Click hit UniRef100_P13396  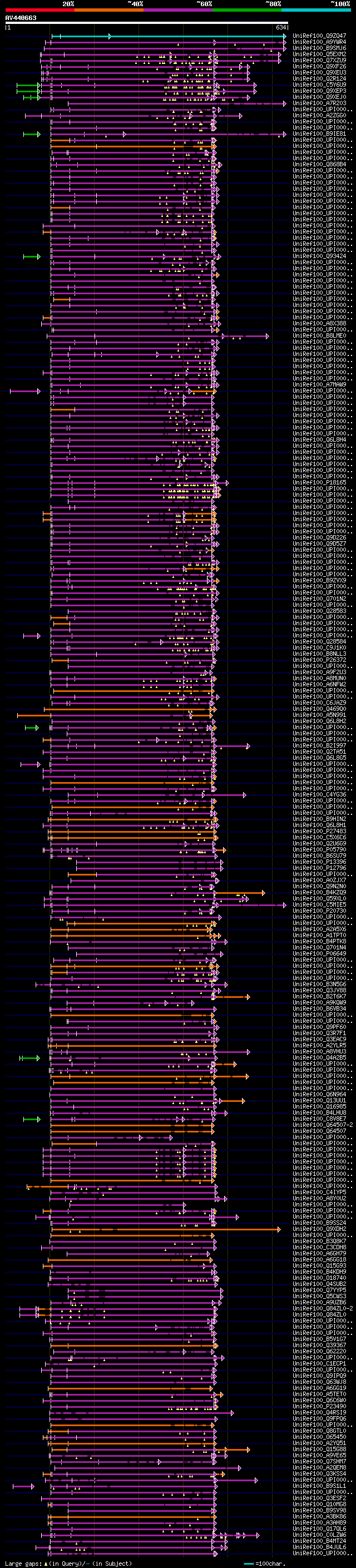click(319, 862)
